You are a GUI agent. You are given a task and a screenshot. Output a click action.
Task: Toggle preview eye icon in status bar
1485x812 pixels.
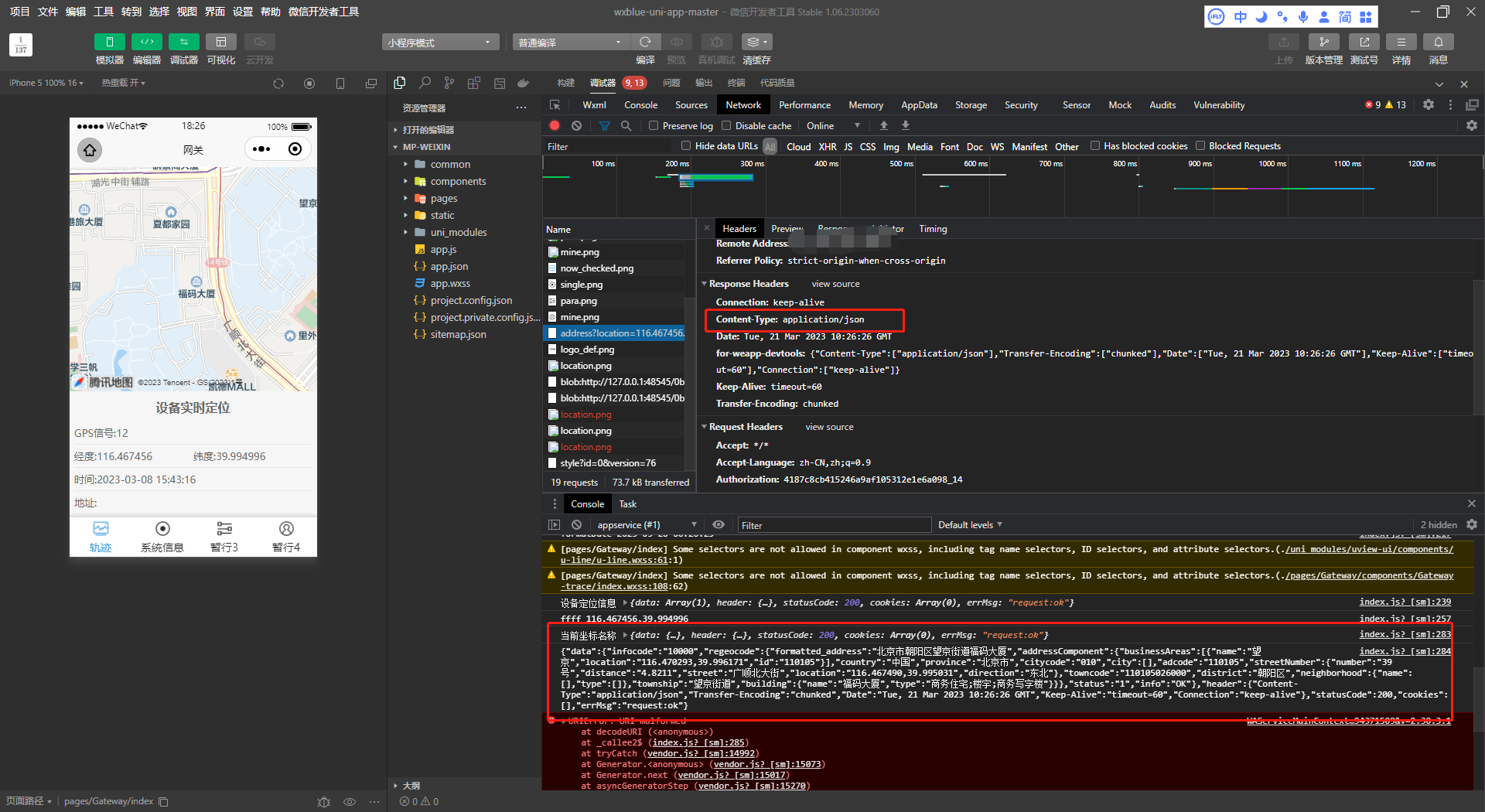tap(350, 801)
